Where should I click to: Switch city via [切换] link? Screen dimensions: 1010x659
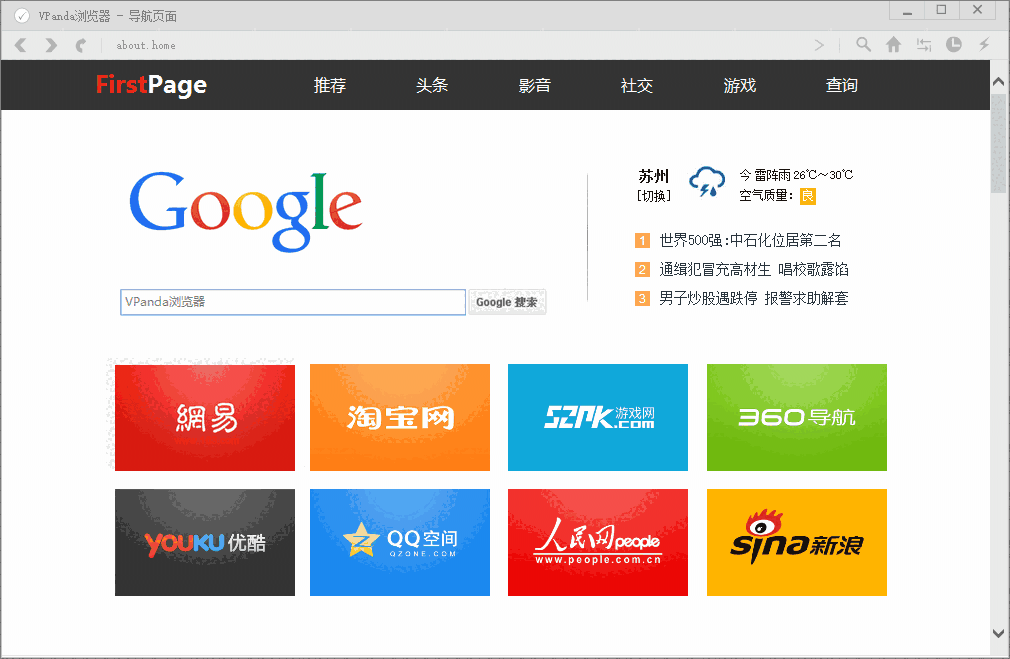point(654,196)
